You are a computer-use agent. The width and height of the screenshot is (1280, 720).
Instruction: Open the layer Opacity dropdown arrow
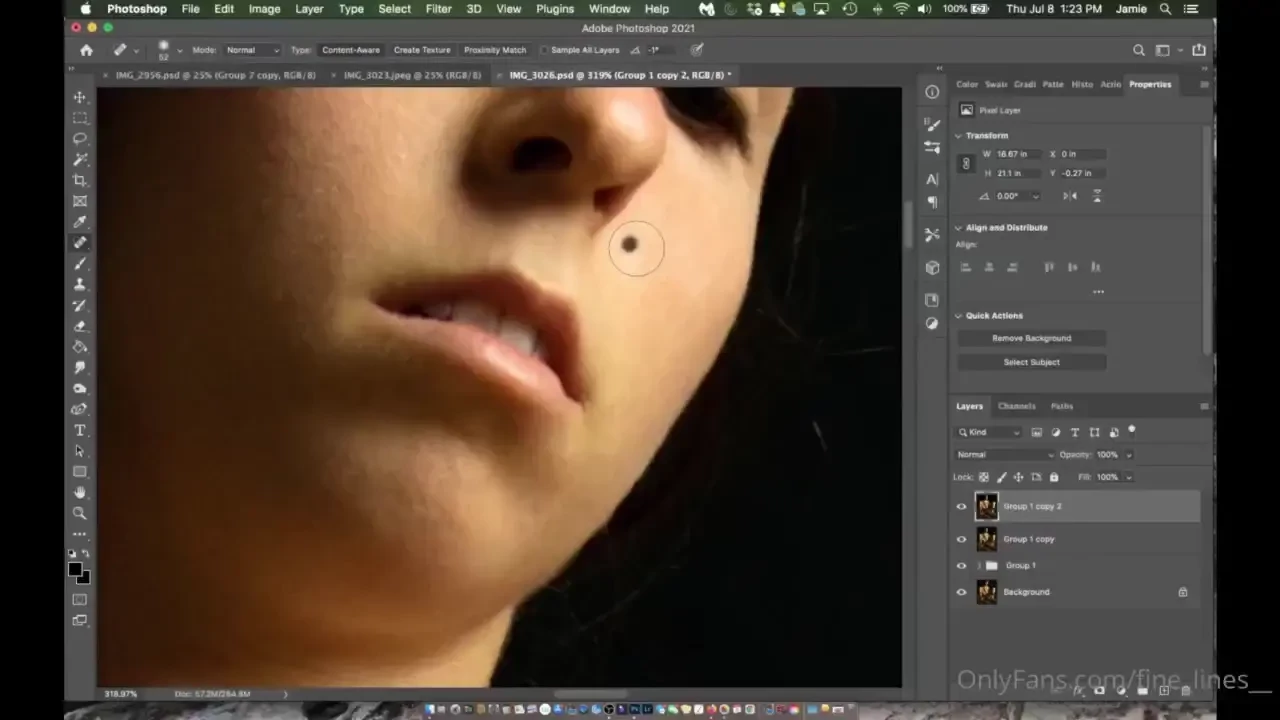1129,455
